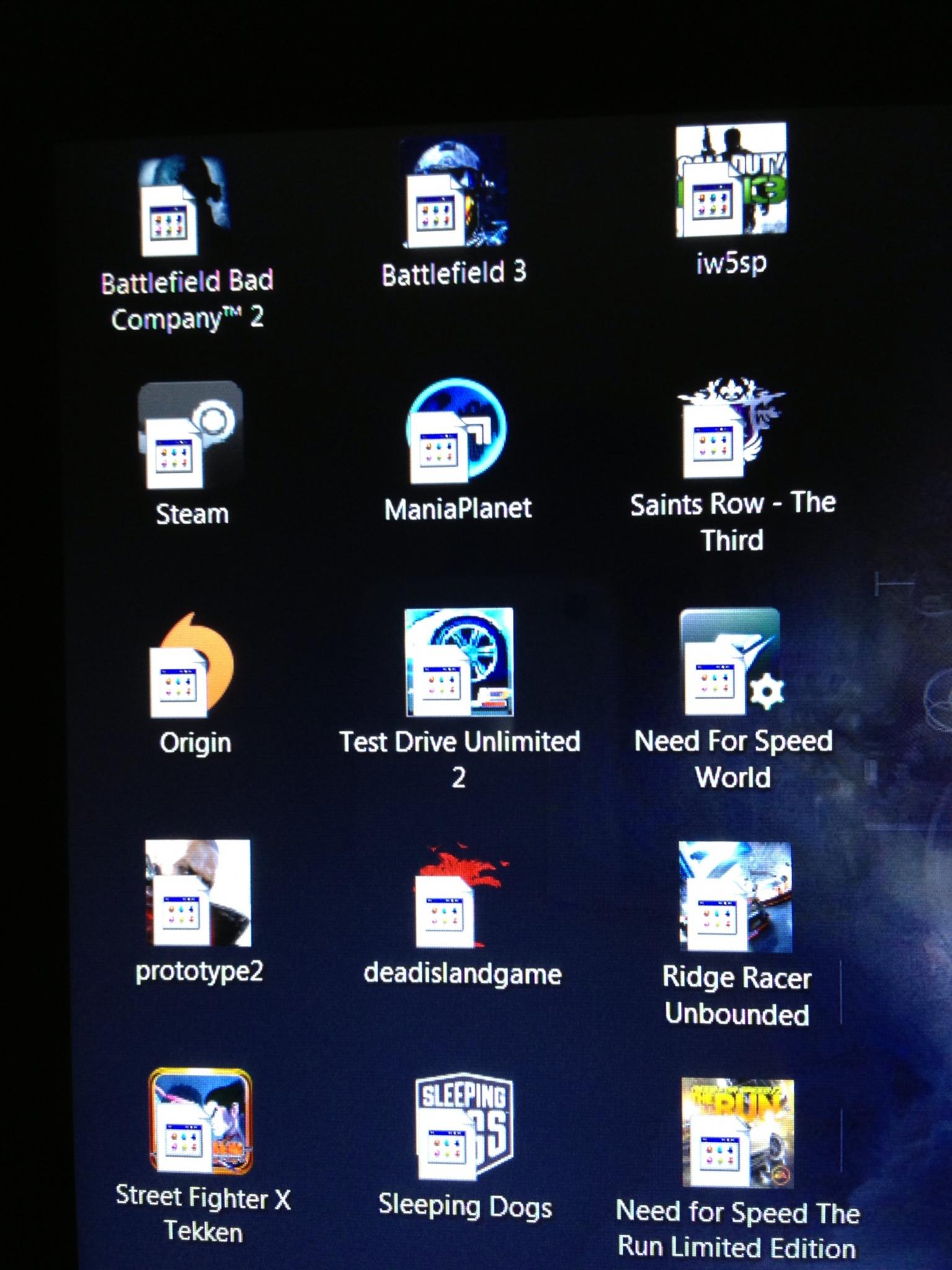Select the "Origin" label text

tap(195, 743)
